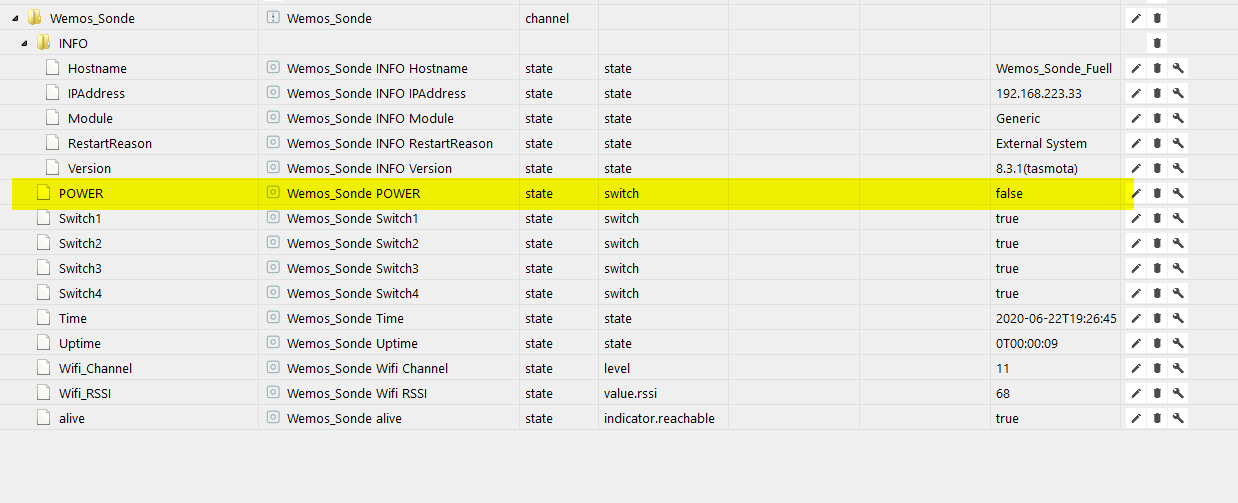Click the role 'value.rssi'
This screenshot has height=503, width=1238.
click(632, 393)
